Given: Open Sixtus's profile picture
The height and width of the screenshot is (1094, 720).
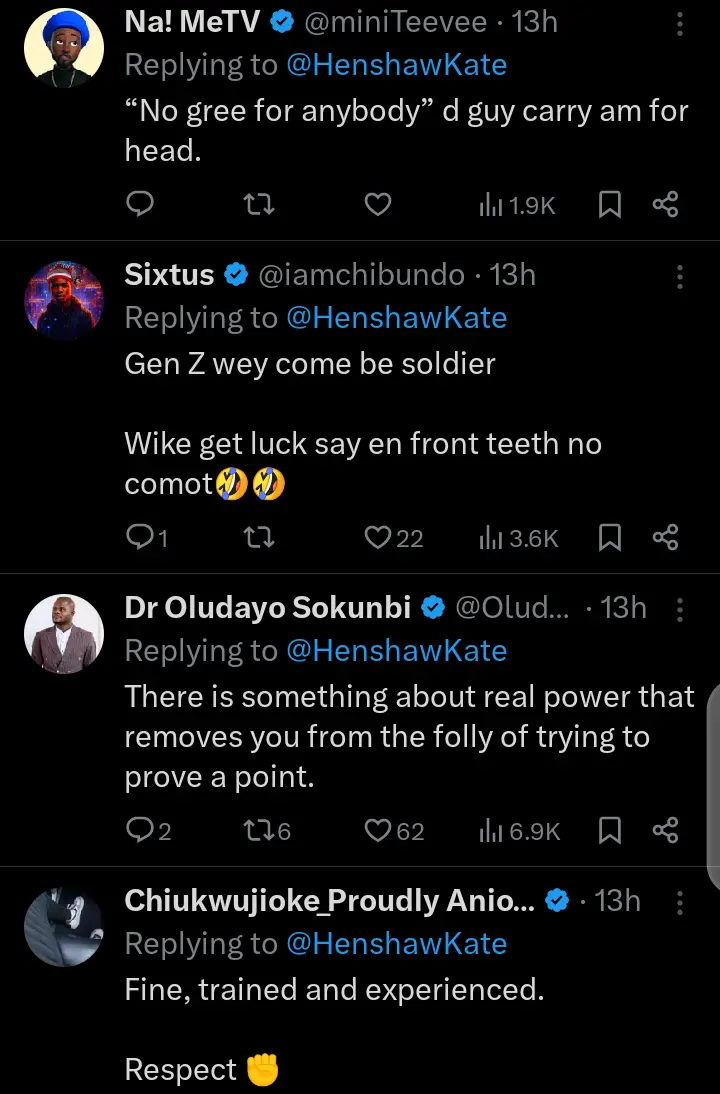Looking at the screenshot, I should tap(64, 300).
